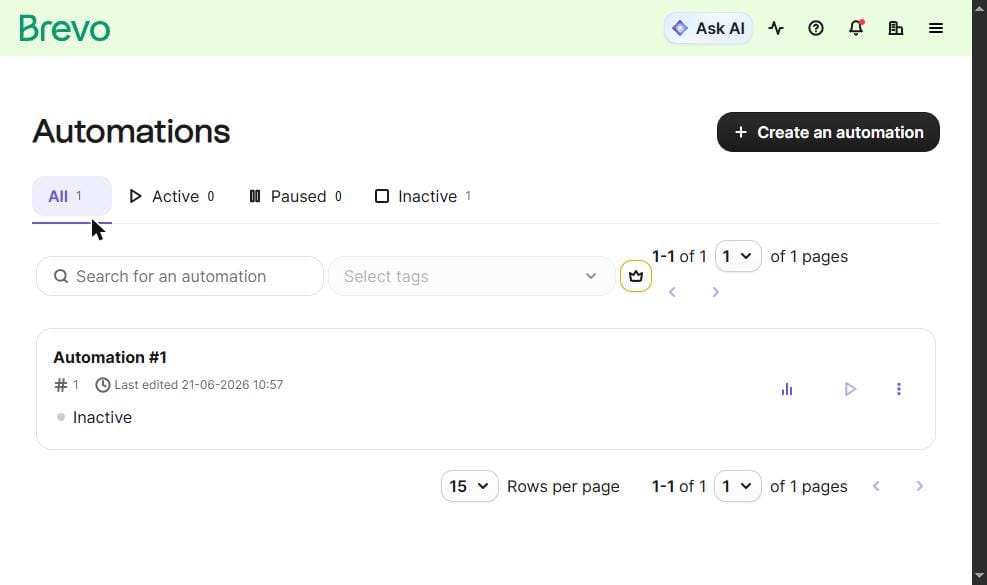
Task: Switch to the Paused tab
Action: (x=295, y=196)
